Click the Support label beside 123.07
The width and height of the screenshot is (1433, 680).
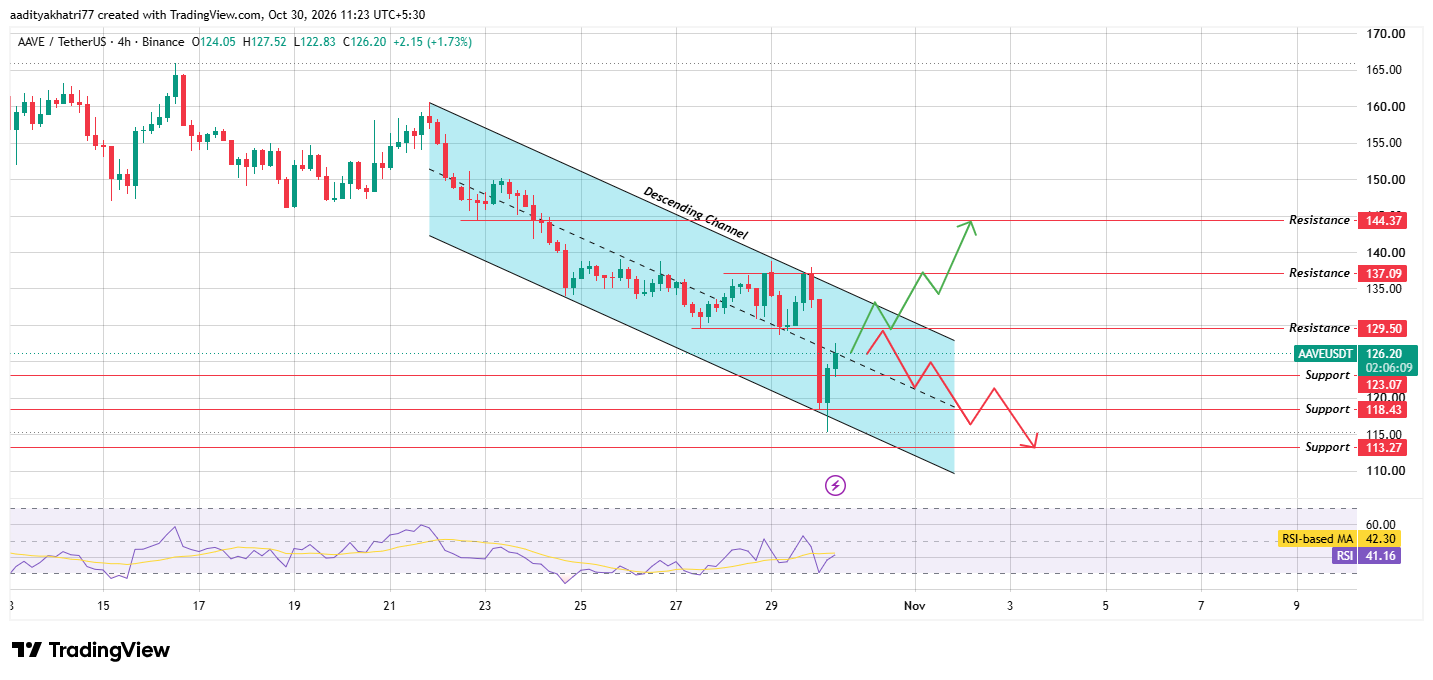pyautogui.click(x=1328, y=375)
